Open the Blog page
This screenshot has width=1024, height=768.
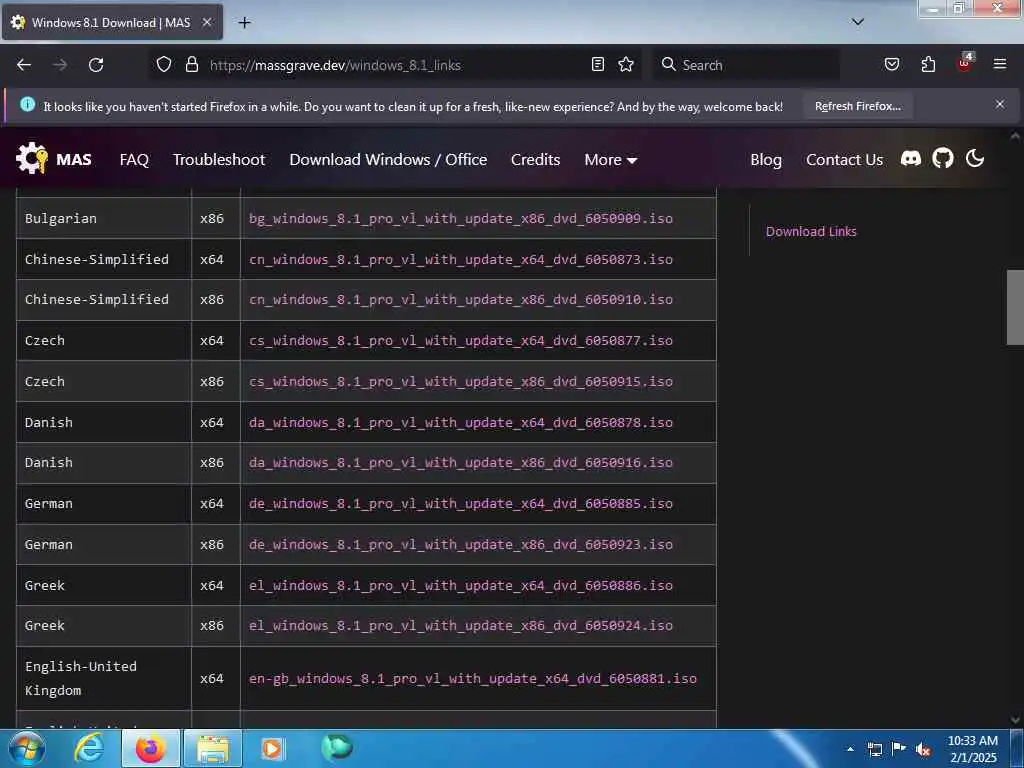[765, 160]
